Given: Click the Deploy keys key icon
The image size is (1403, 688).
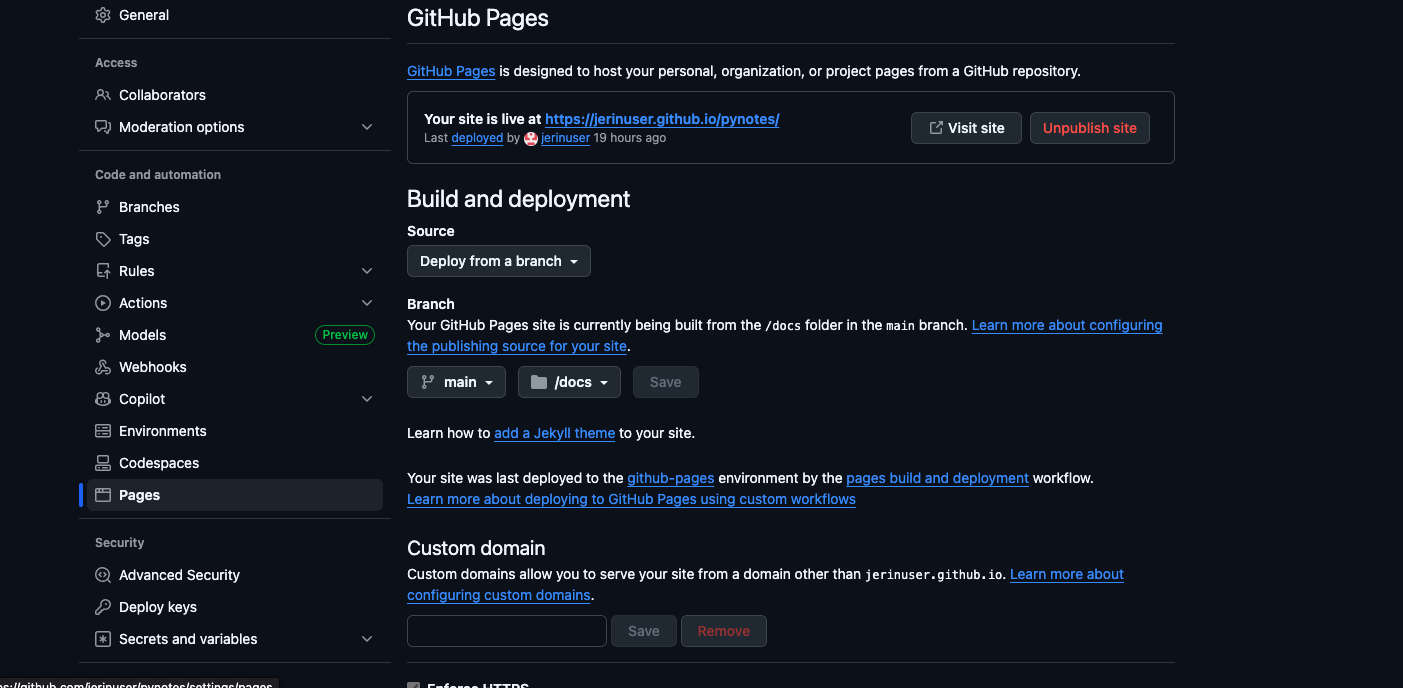Looking at the screenshot, I should click(103, 607).
